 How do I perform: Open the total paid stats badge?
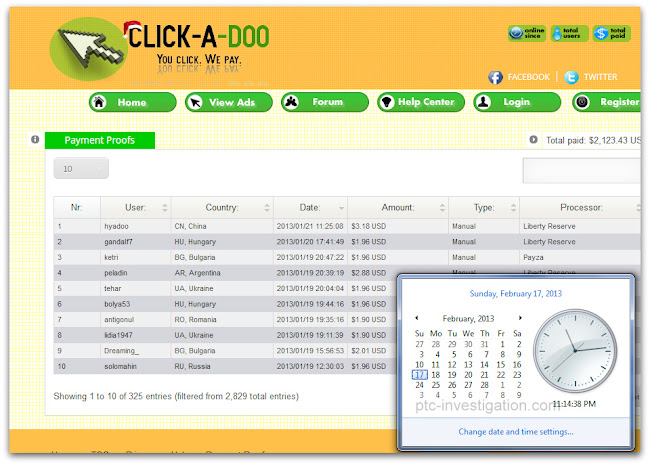612,33
